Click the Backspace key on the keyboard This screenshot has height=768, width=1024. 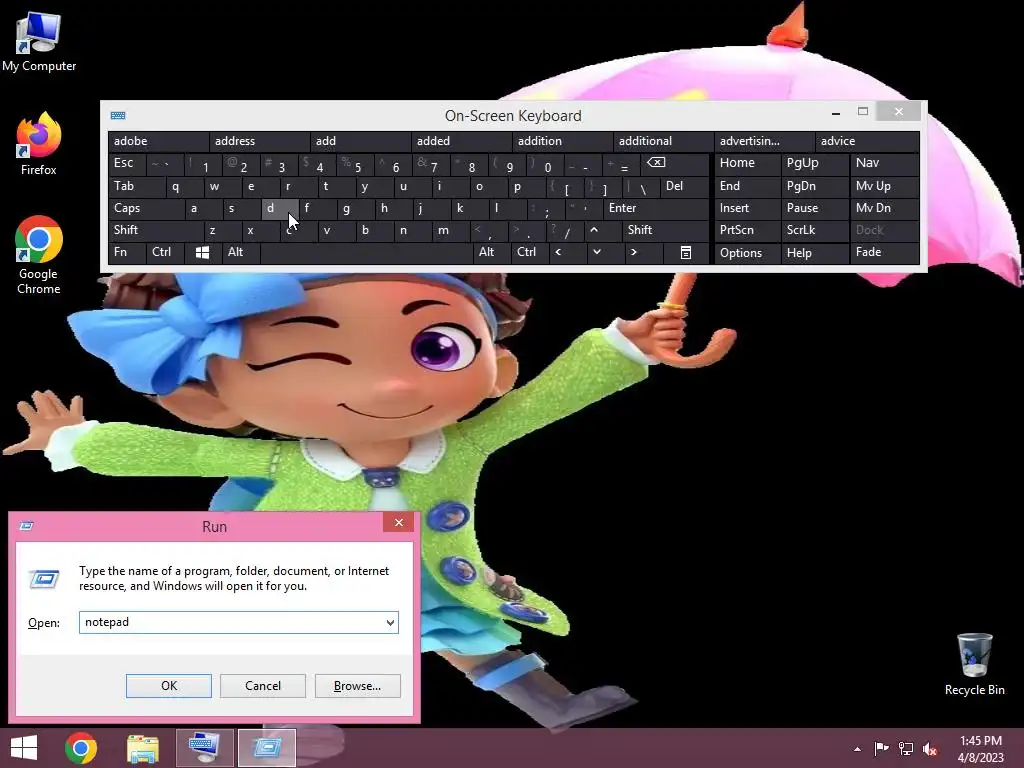pyautogui.click(x=675, y=163)
